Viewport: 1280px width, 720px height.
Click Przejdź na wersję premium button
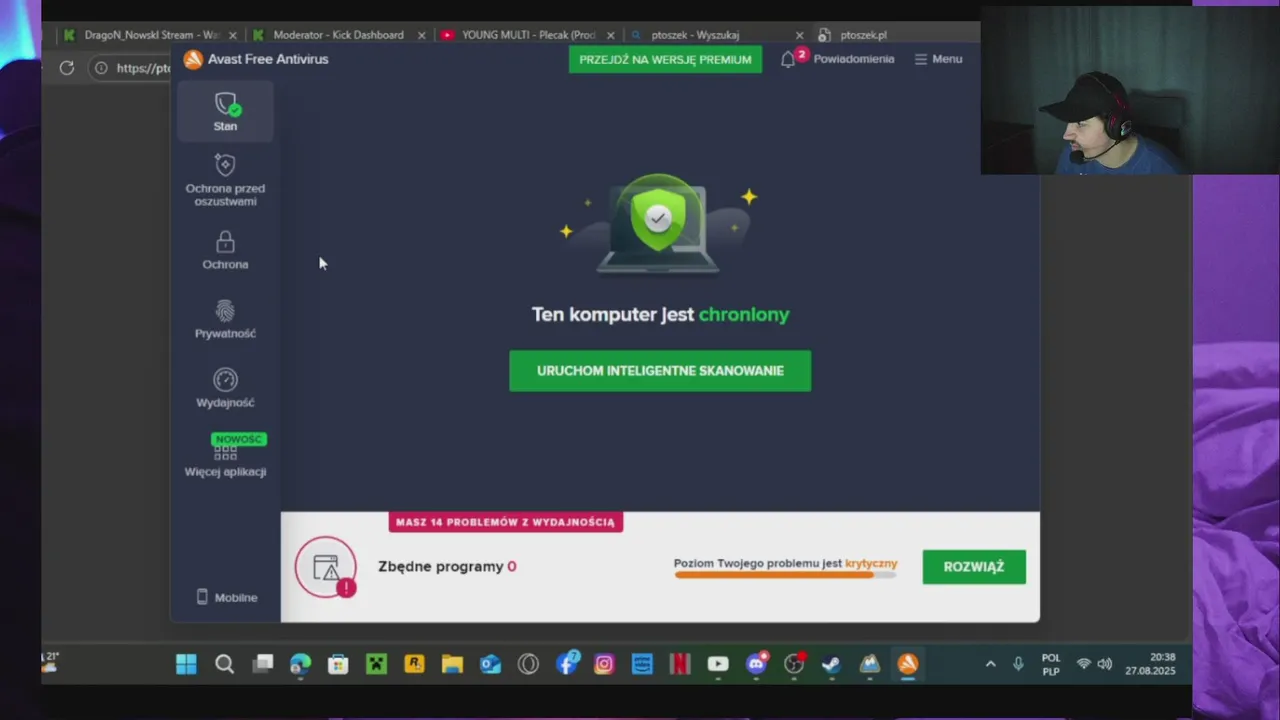click(x=665, y=59)
